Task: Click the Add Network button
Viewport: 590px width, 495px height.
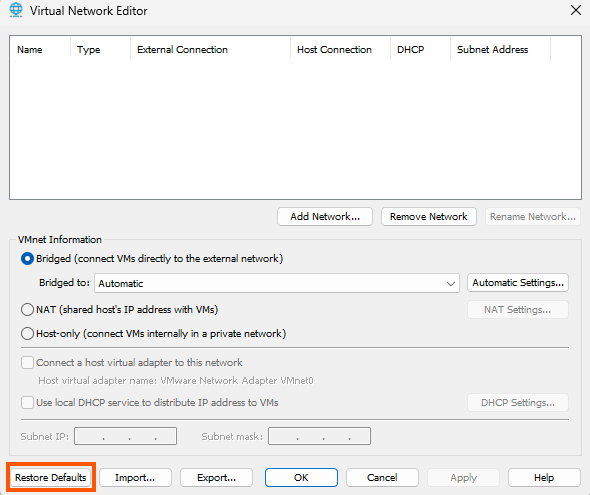Action: 325,217
